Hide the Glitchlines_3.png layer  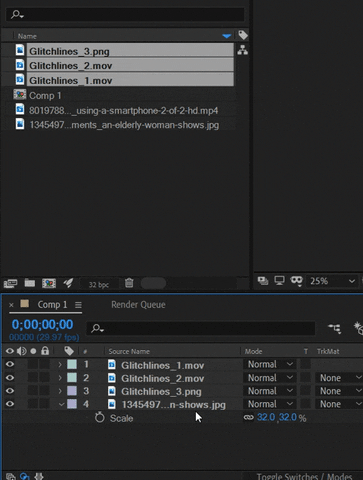click(10, 391)
